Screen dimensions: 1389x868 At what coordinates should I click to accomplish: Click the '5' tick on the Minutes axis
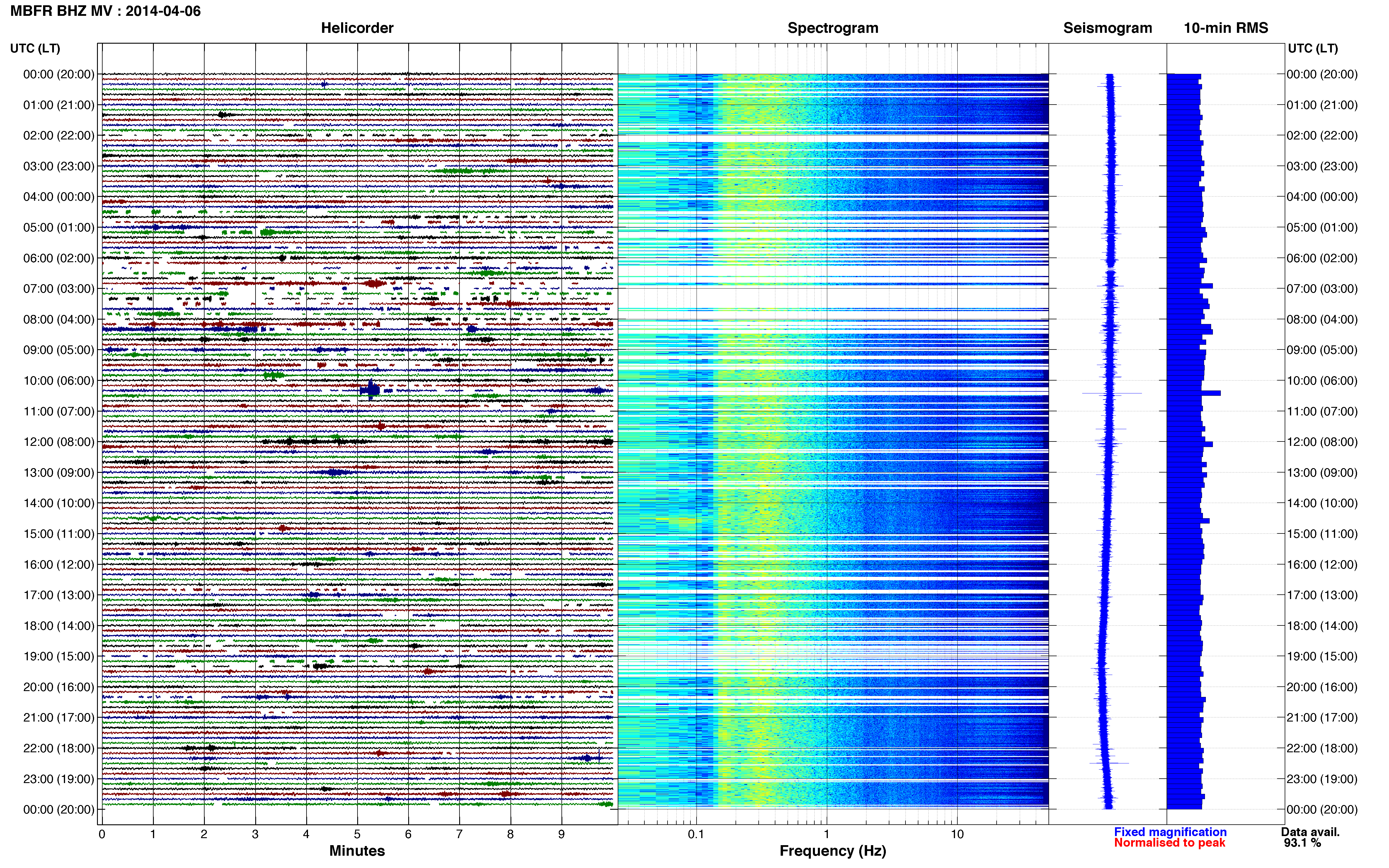pyautogui.click(x=357, y=834)
